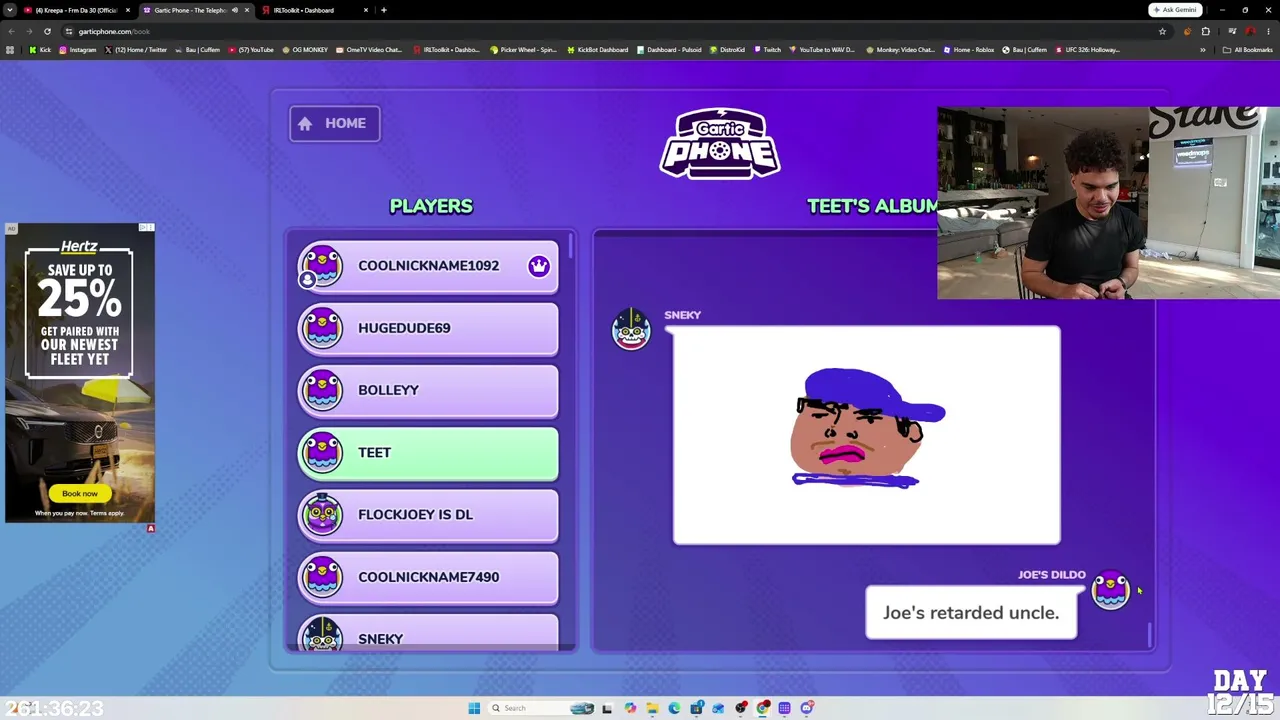The height and width of the screenshot is (720, 1280).
Task: Open the Home / Twitter bookmark
Action: tap(135, 50)
